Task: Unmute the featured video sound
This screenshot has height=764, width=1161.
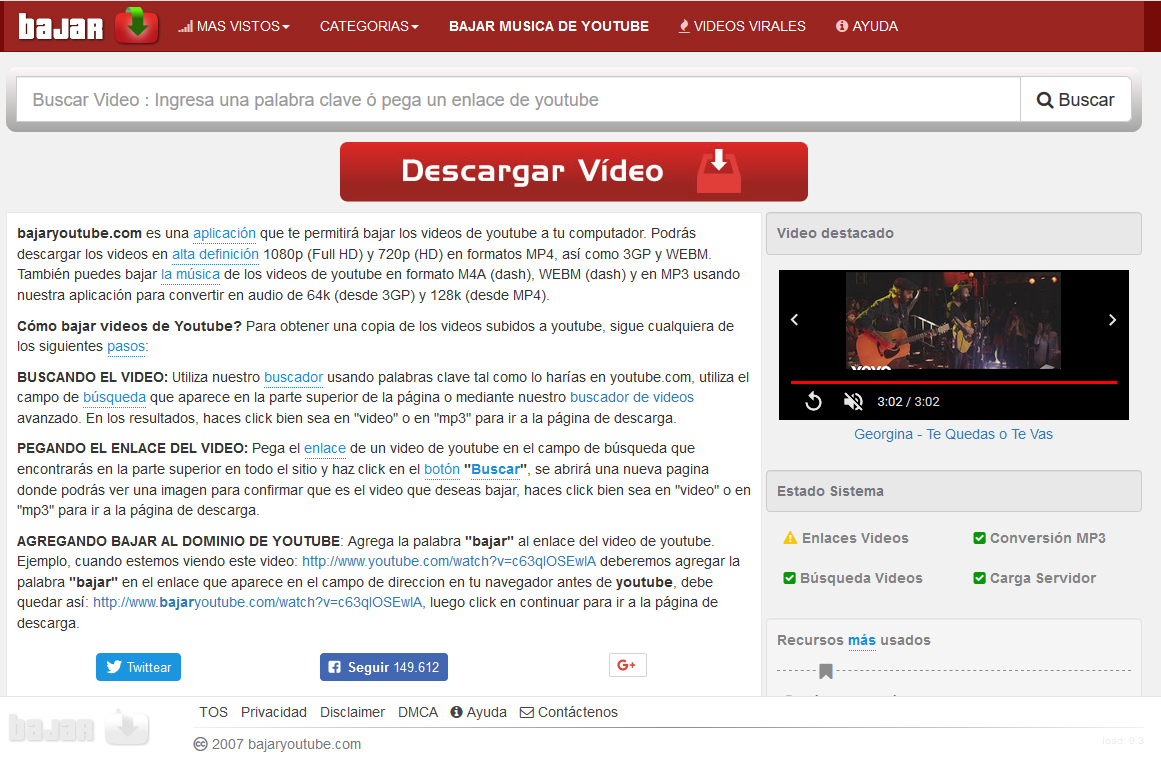Action: coord(853,401)
